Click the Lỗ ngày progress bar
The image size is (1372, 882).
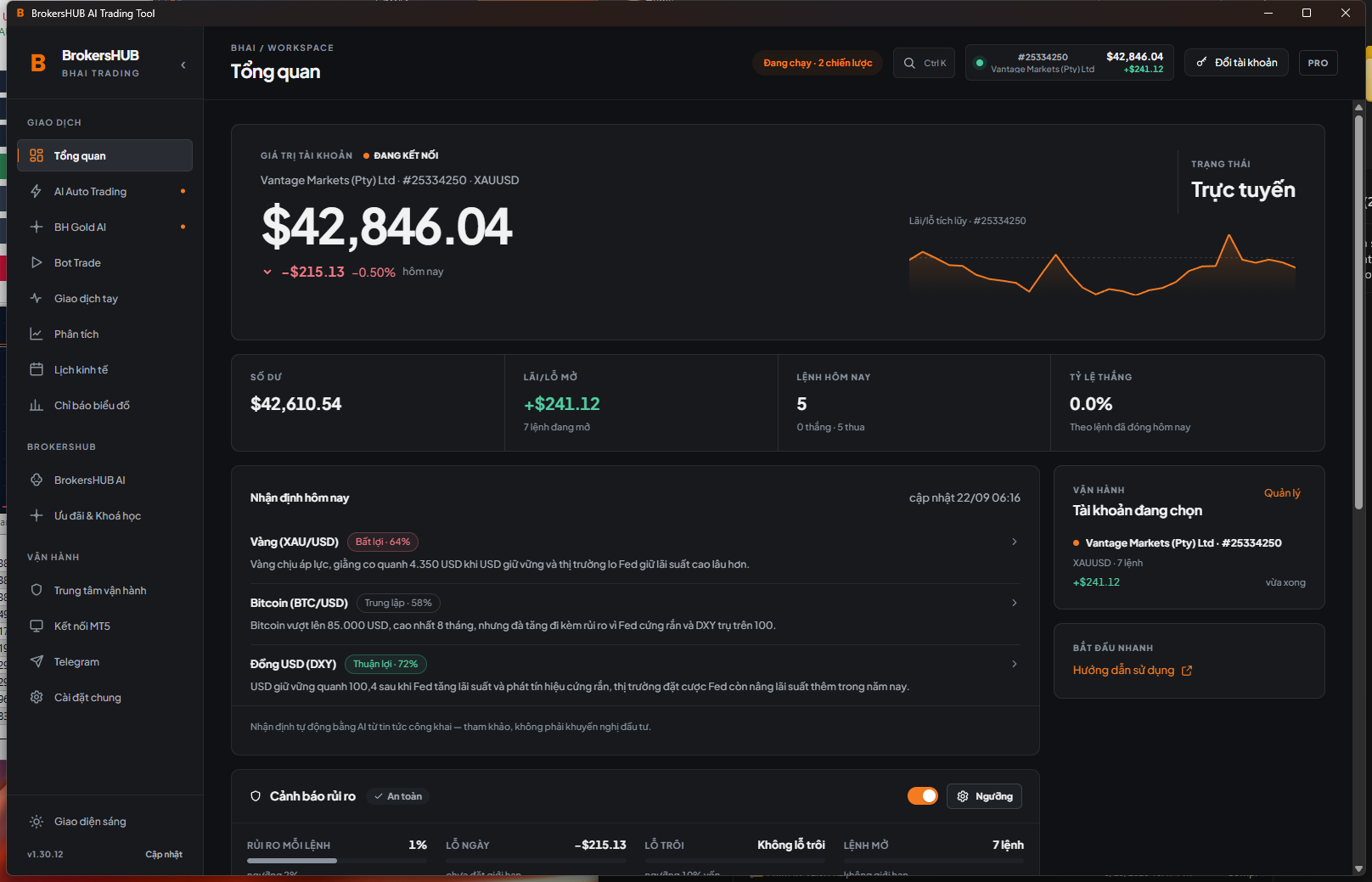[x=536, y=861]
